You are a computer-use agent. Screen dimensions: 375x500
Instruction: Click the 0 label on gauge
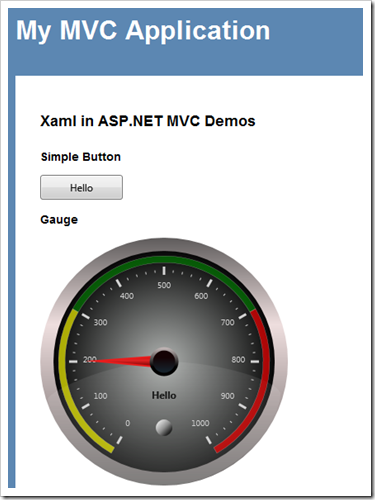(x=128, y=423)
